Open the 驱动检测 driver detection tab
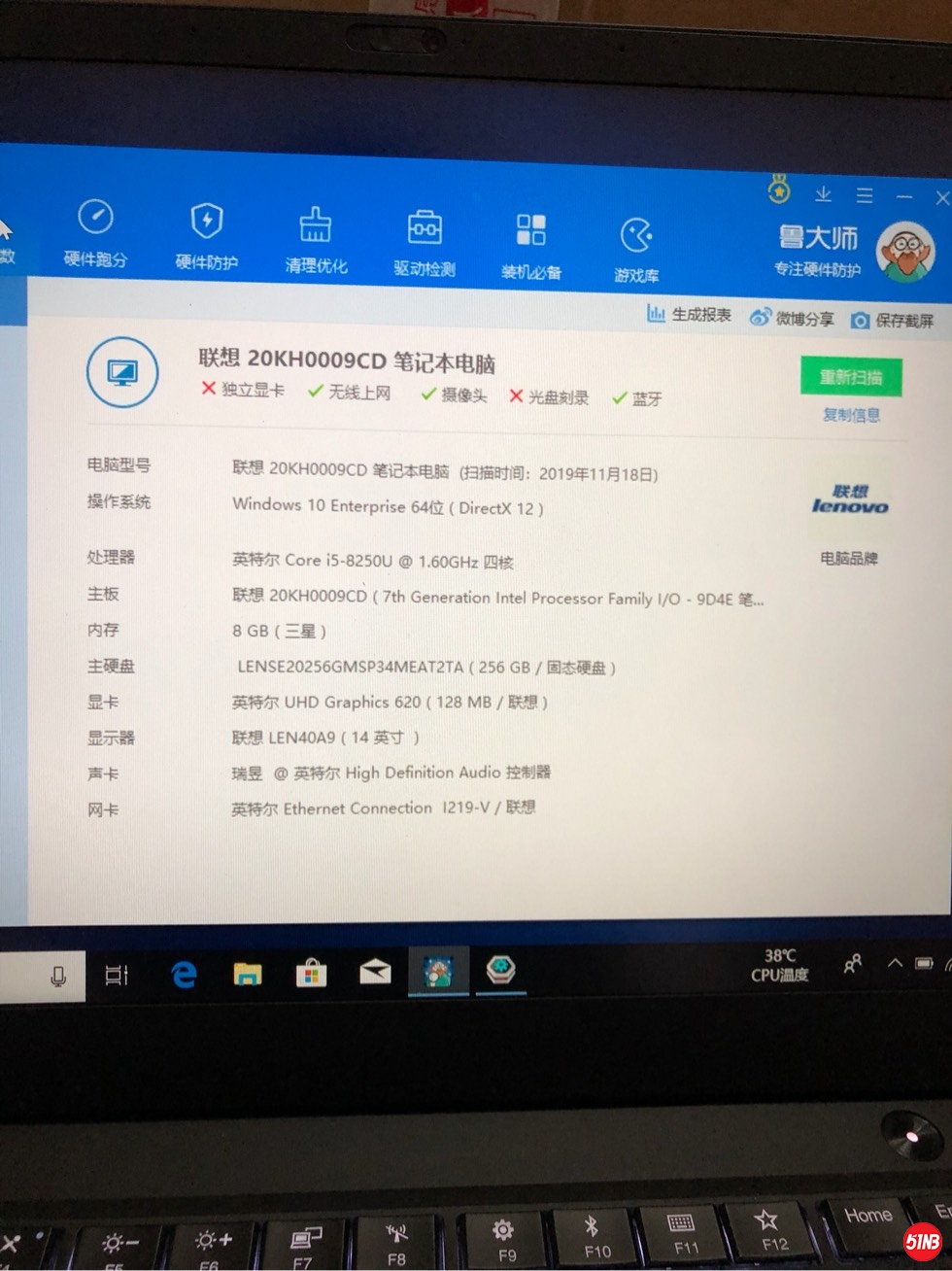The height and width of the screenshot is (1271, 952). pos(425,243)
